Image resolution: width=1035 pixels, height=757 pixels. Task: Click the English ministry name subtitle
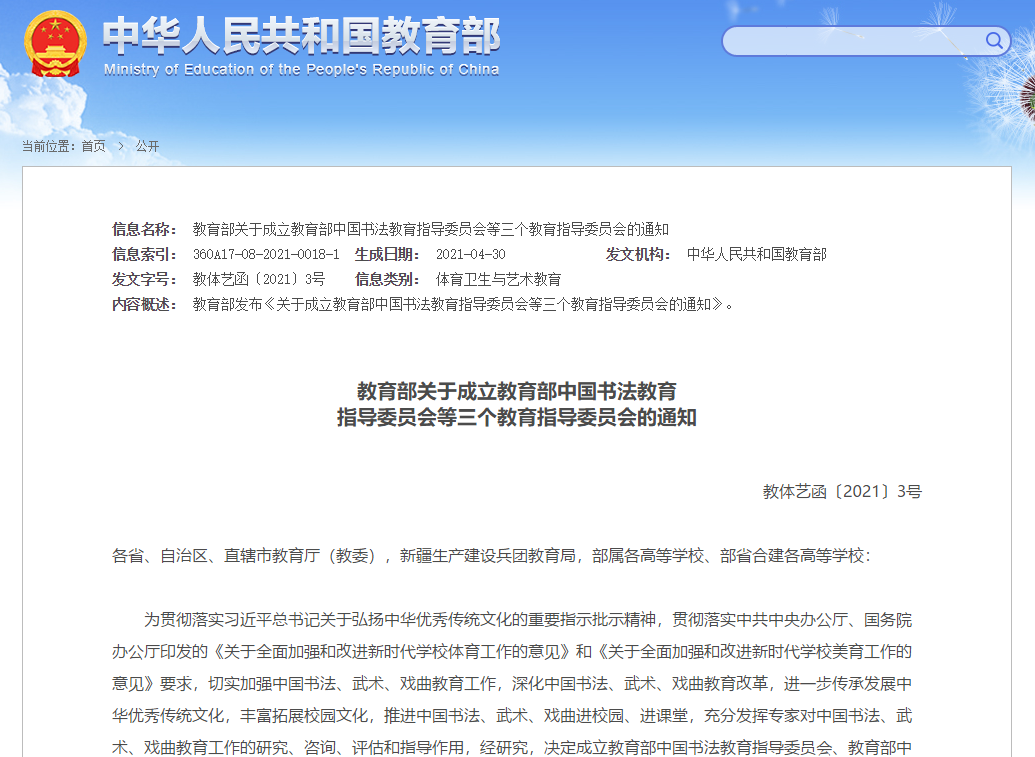pos(301,69)
